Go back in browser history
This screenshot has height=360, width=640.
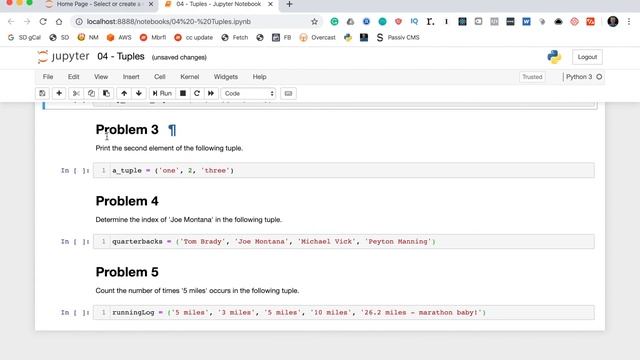[11, 22]
